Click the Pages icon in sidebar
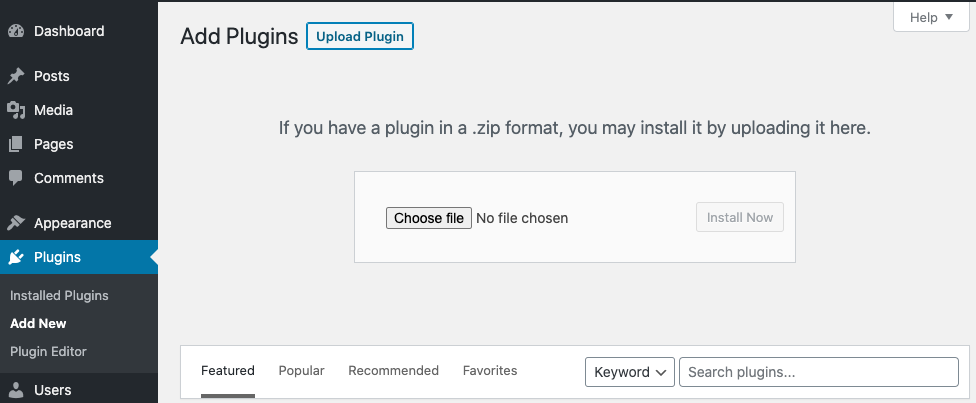 click(16, 144)
